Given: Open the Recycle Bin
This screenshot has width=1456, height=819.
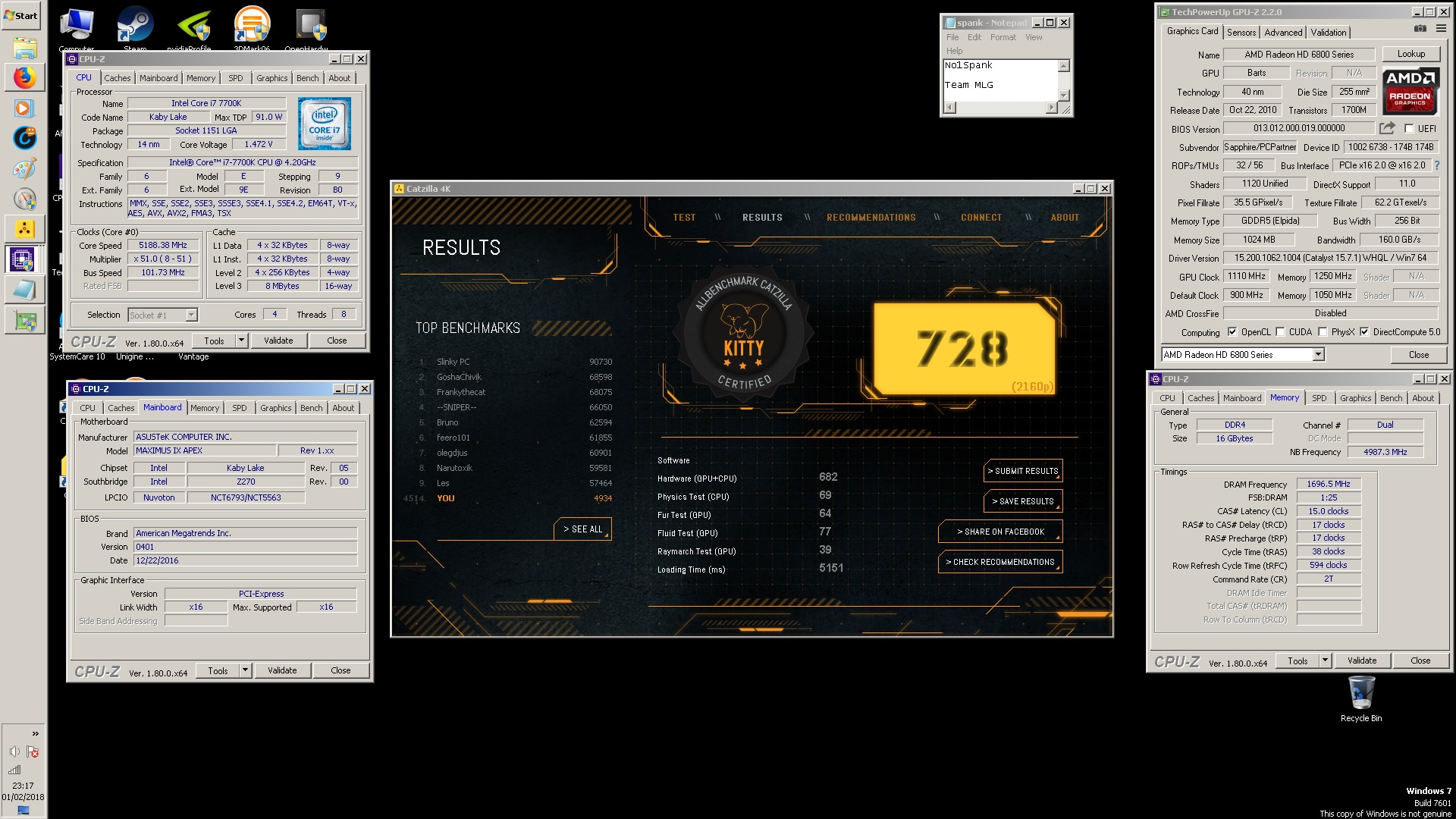Looking at the screenshot, I should click(1361, 698).
